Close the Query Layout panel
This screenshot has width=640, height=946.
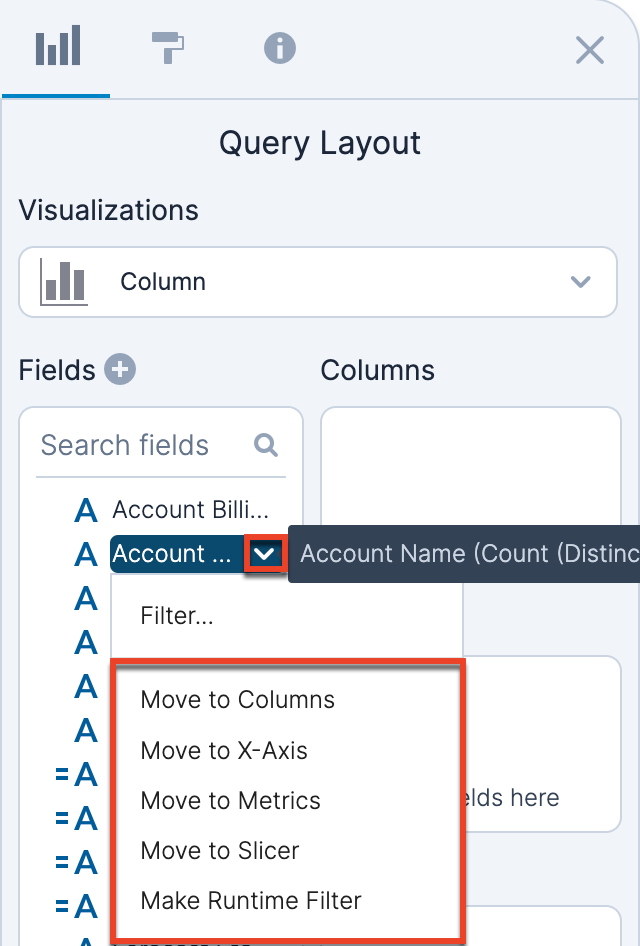590,50
